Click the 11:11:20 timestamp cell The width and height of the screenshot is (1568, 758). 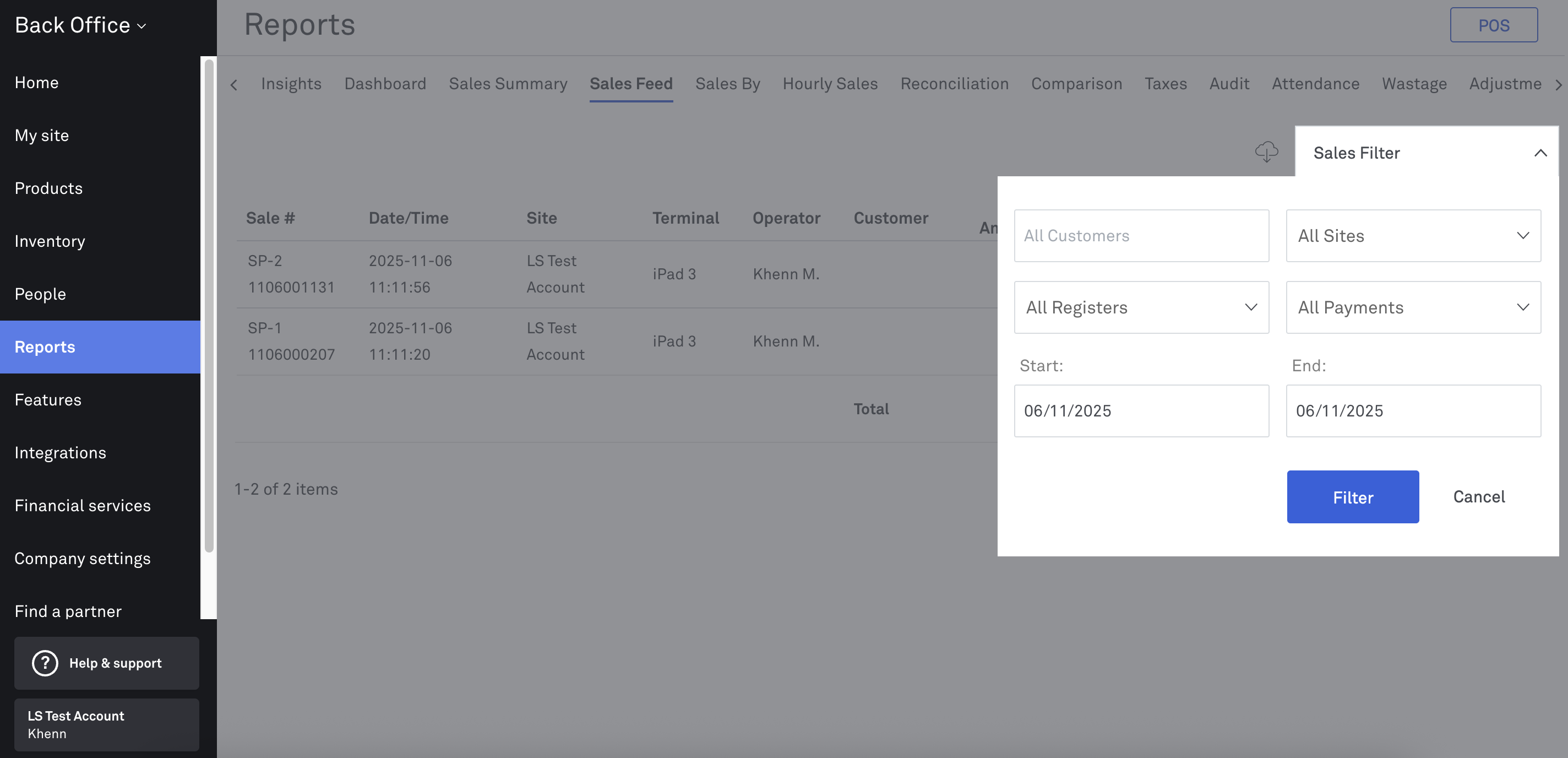coord(399,354)
